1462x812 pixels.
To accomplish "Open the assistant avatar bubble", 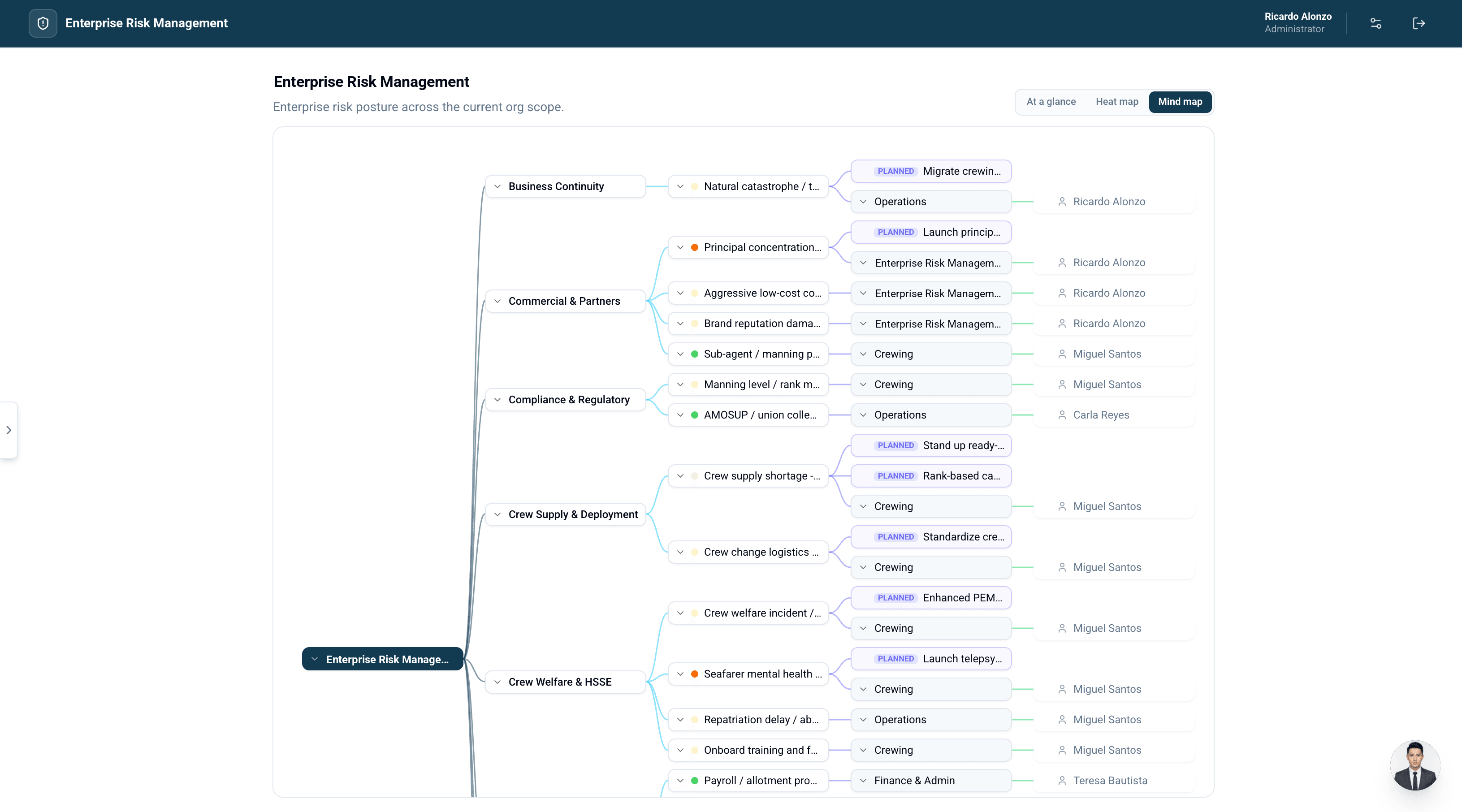I will coord(1415,765).
